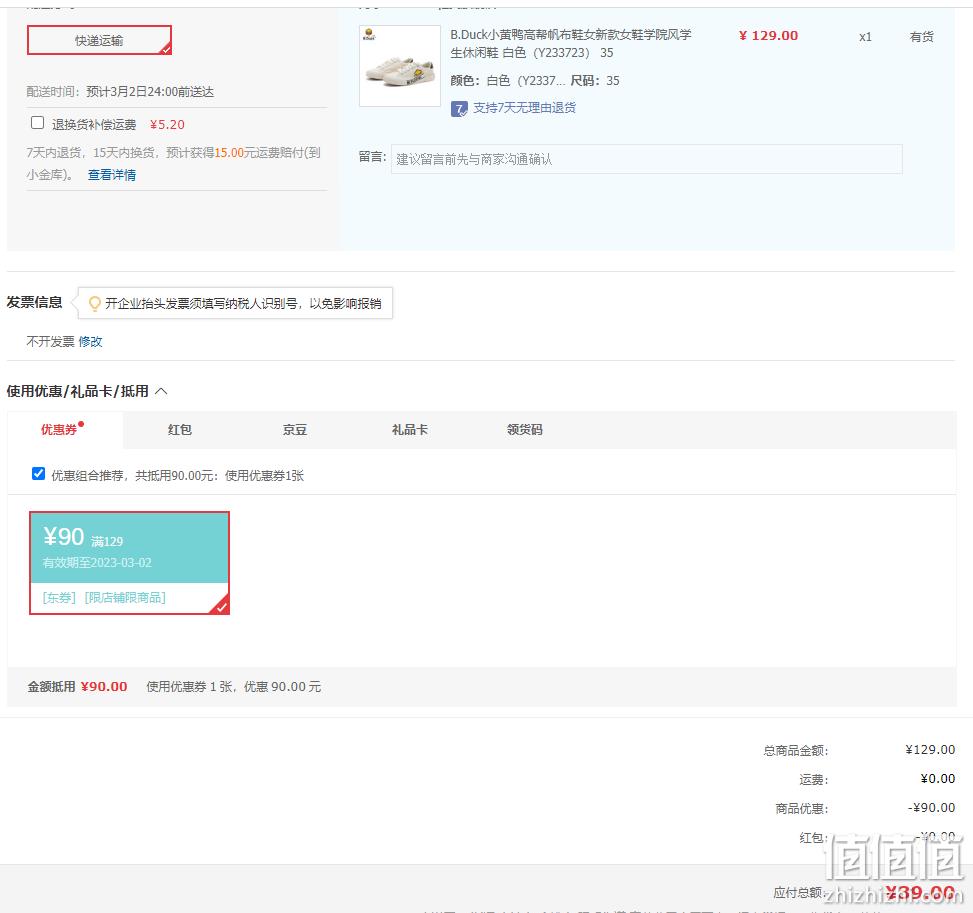This screenshot has width=973, height=913.
Task: Open the B.Duck小黄鸭高帮帆布鞋 product title
Action: [570, 43]
